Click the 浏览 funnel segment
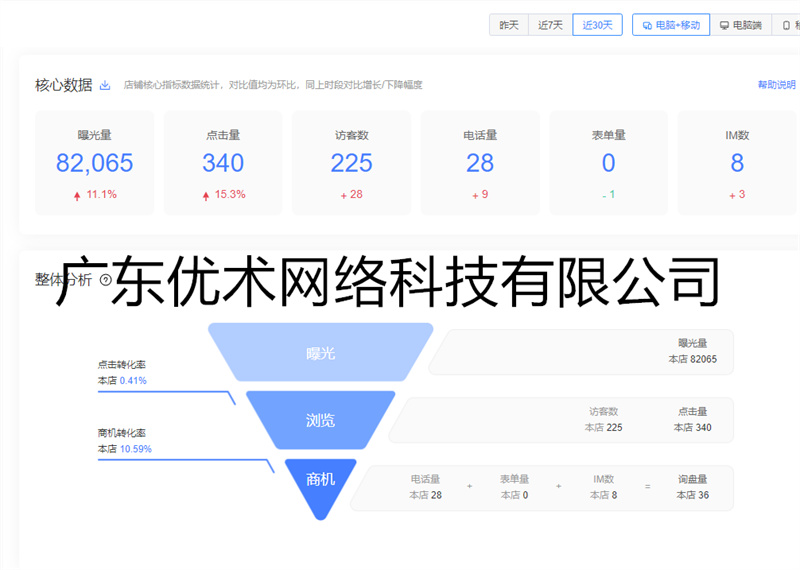The height and width of the screenshot is (570, 800). [x=320, y=420]
